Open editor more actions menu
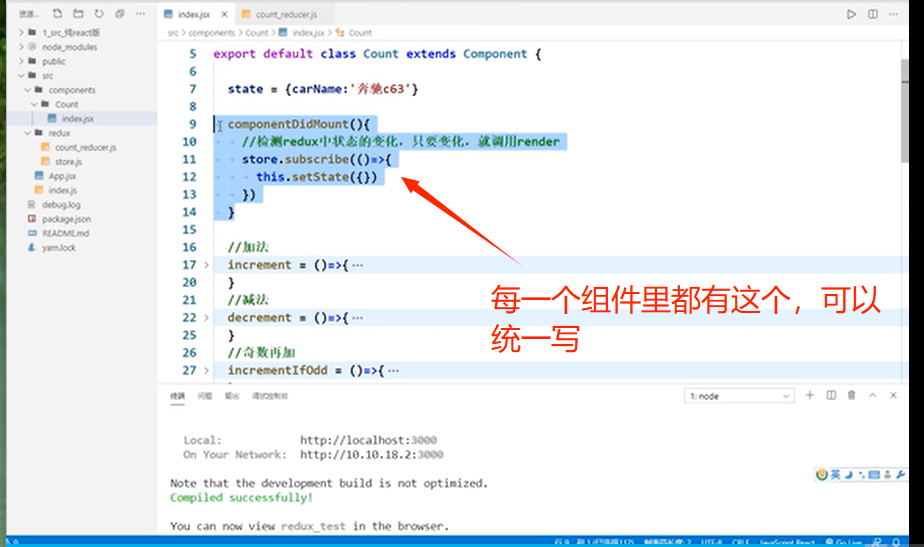Viewport: 924px width, 547px height. 894,14
